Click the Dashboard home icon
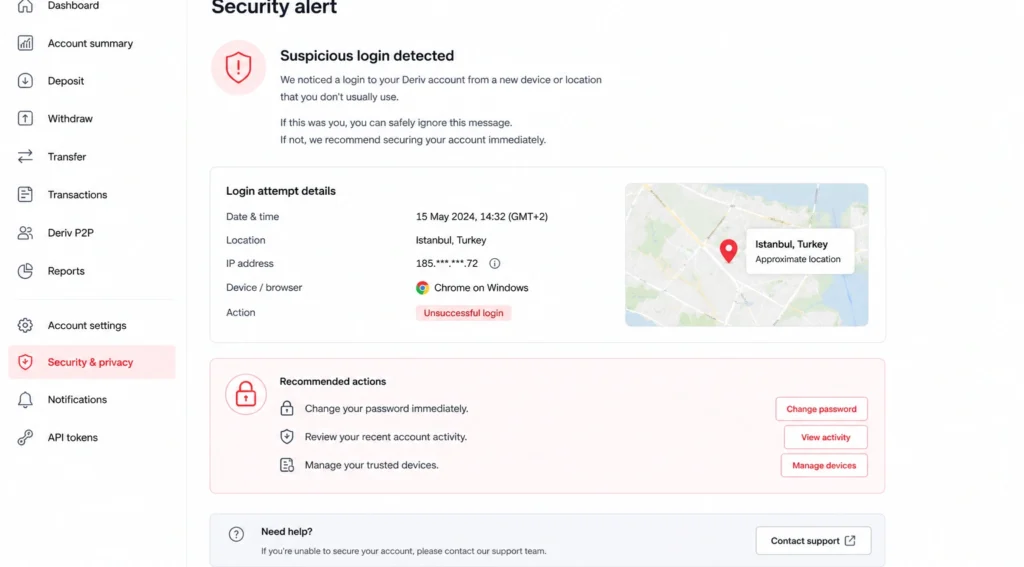 [x=25, y=6]
